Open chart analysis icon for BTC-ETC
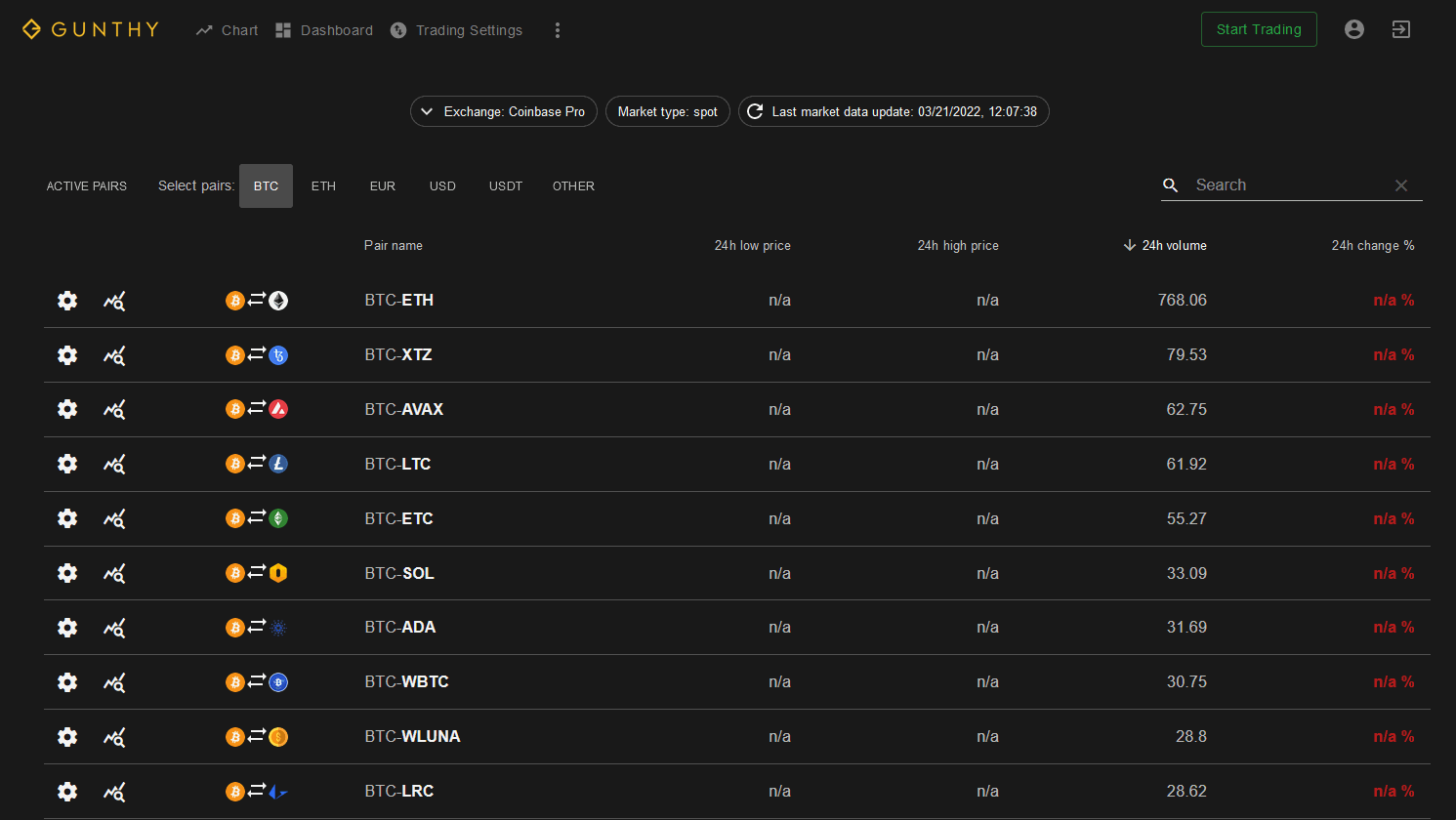Screen dimensions: 1456x820 [114, 519]
